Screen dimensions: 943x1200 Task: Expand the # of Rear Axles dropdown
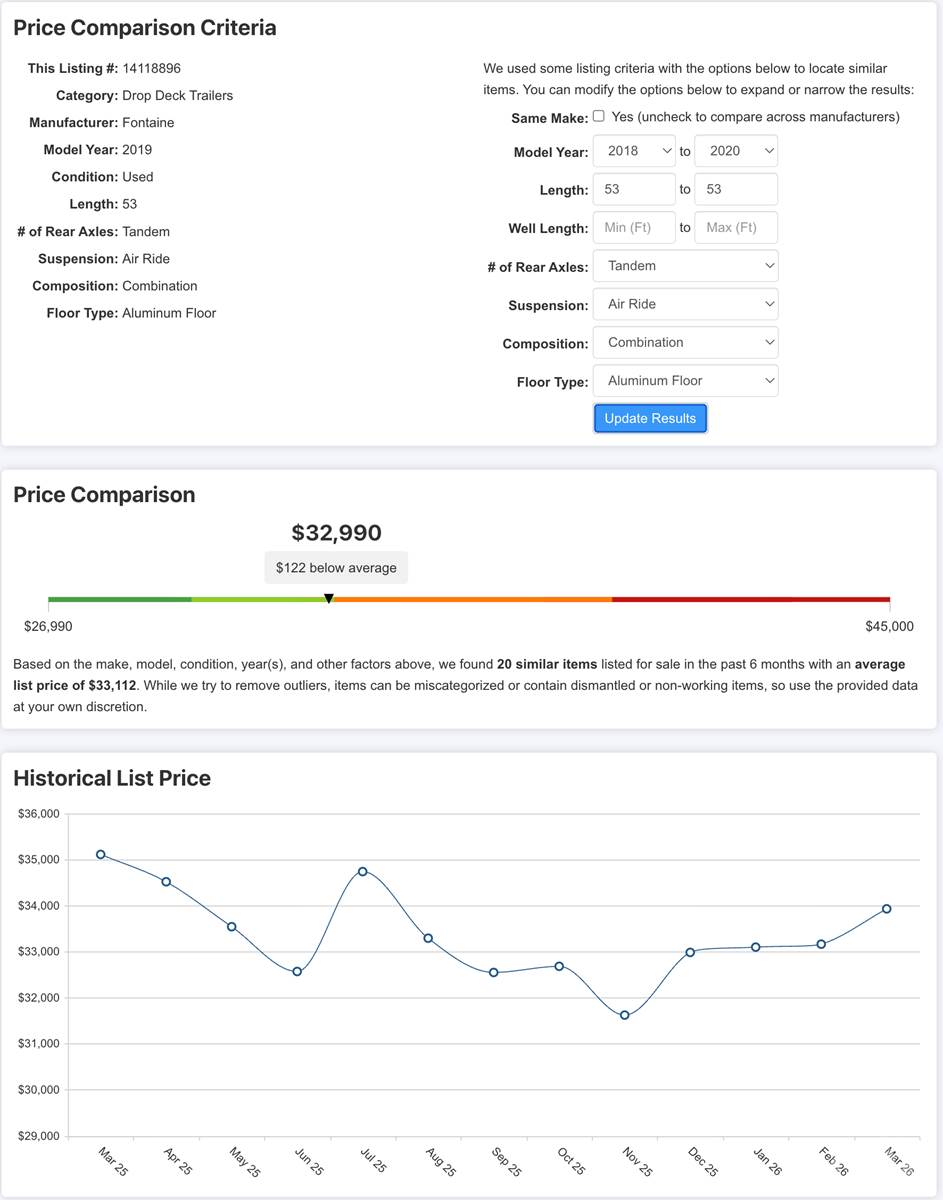click(x=685, y=266)
